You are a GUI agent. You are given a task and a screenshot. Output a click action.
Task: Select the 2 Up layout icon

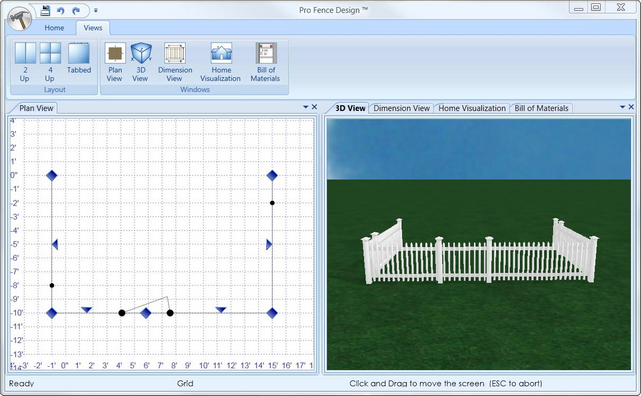pos(25,53)
